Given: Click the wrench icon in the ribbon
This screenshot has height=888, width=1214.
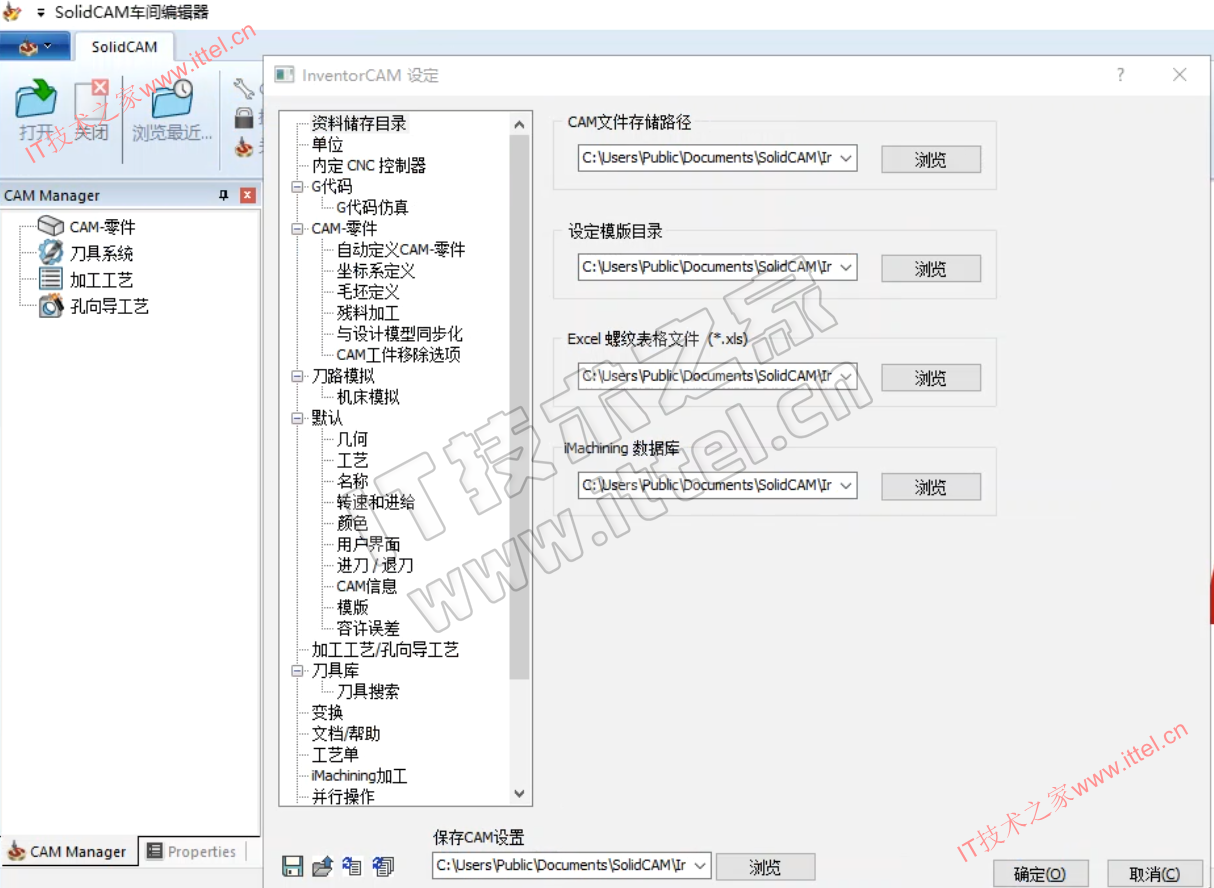Looking at the screenshot, I should (245, 91).
